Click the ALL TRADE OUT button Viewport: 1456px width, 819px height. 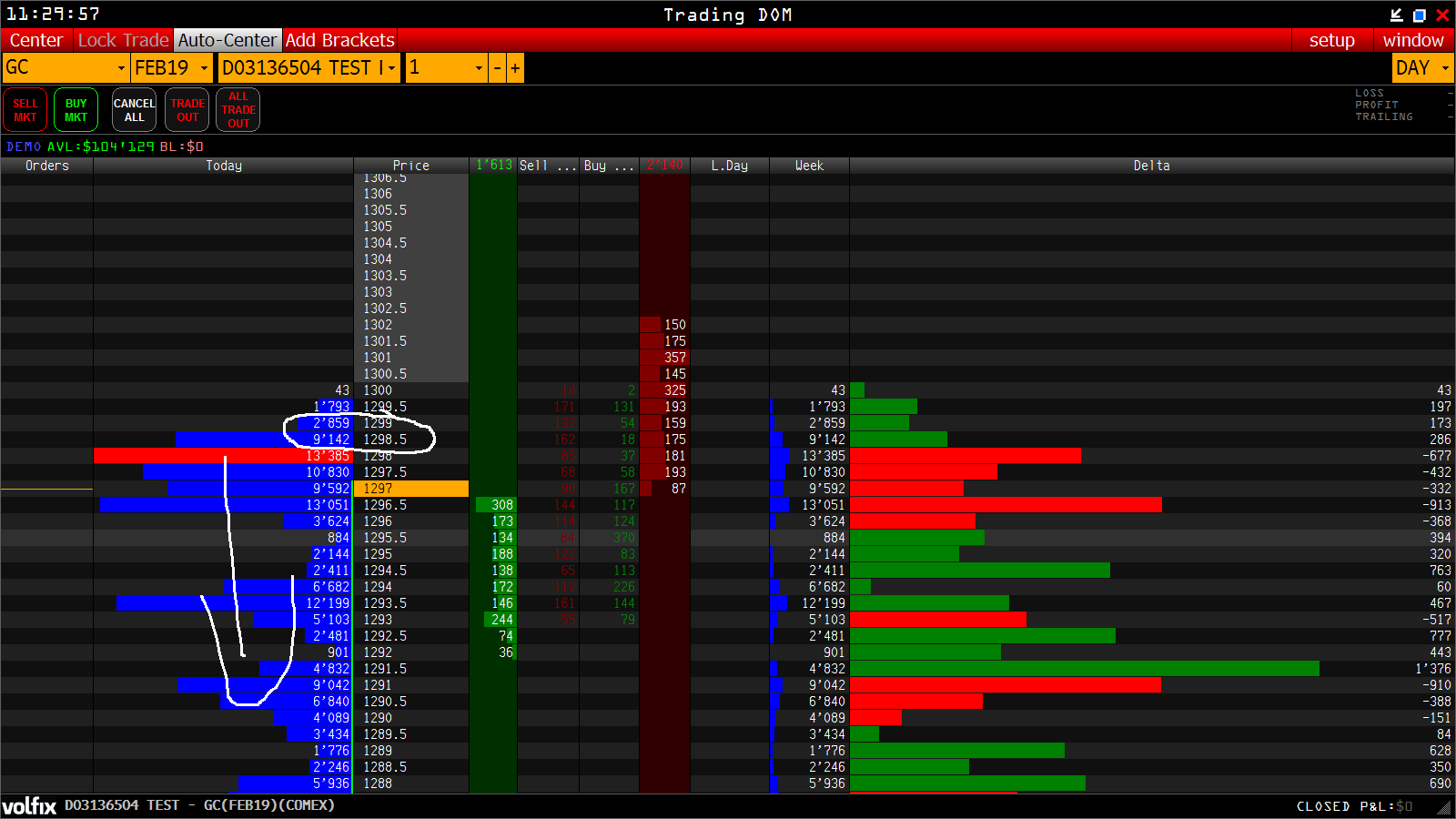pos(238,110)
